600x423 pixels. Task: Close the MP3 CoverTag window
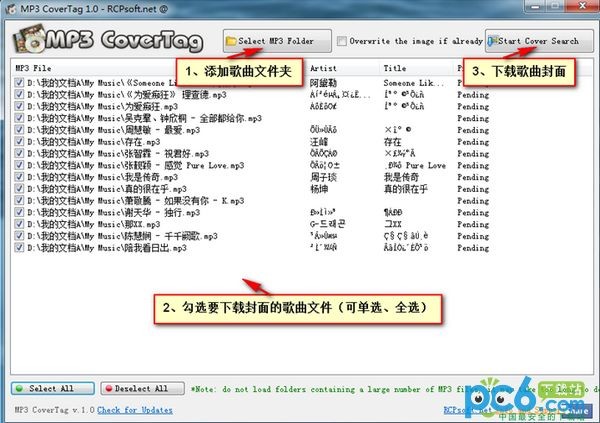click(582, 5)
